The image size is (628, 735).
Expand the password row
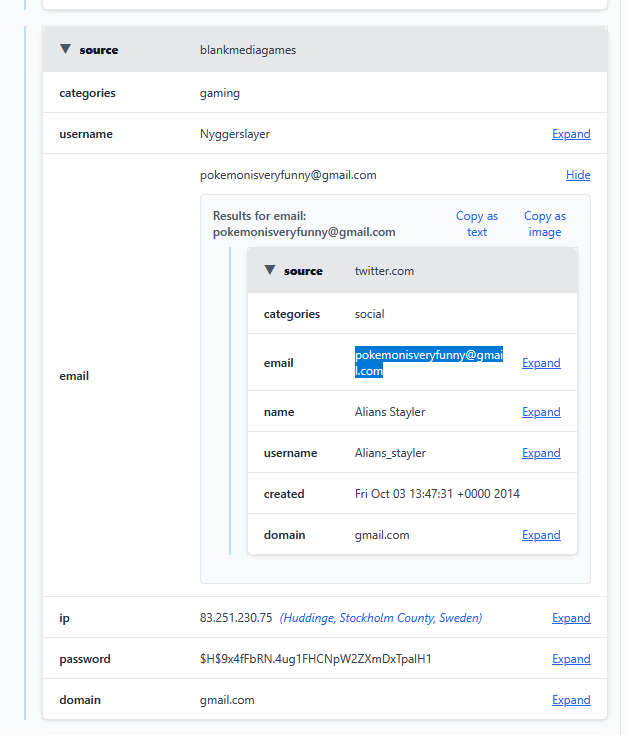[x=571, y=659]
